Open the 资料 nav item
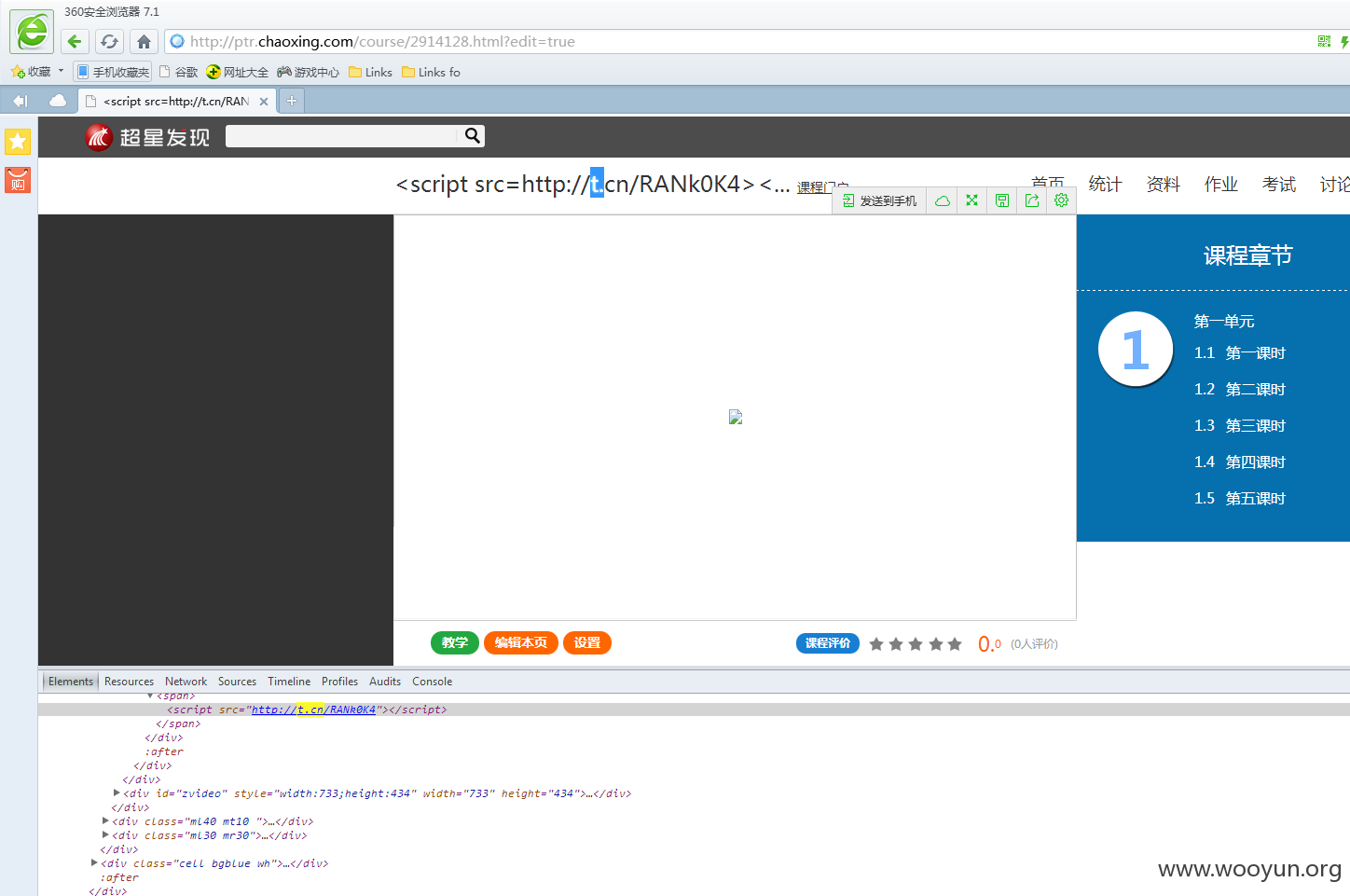 [1163, 185]
